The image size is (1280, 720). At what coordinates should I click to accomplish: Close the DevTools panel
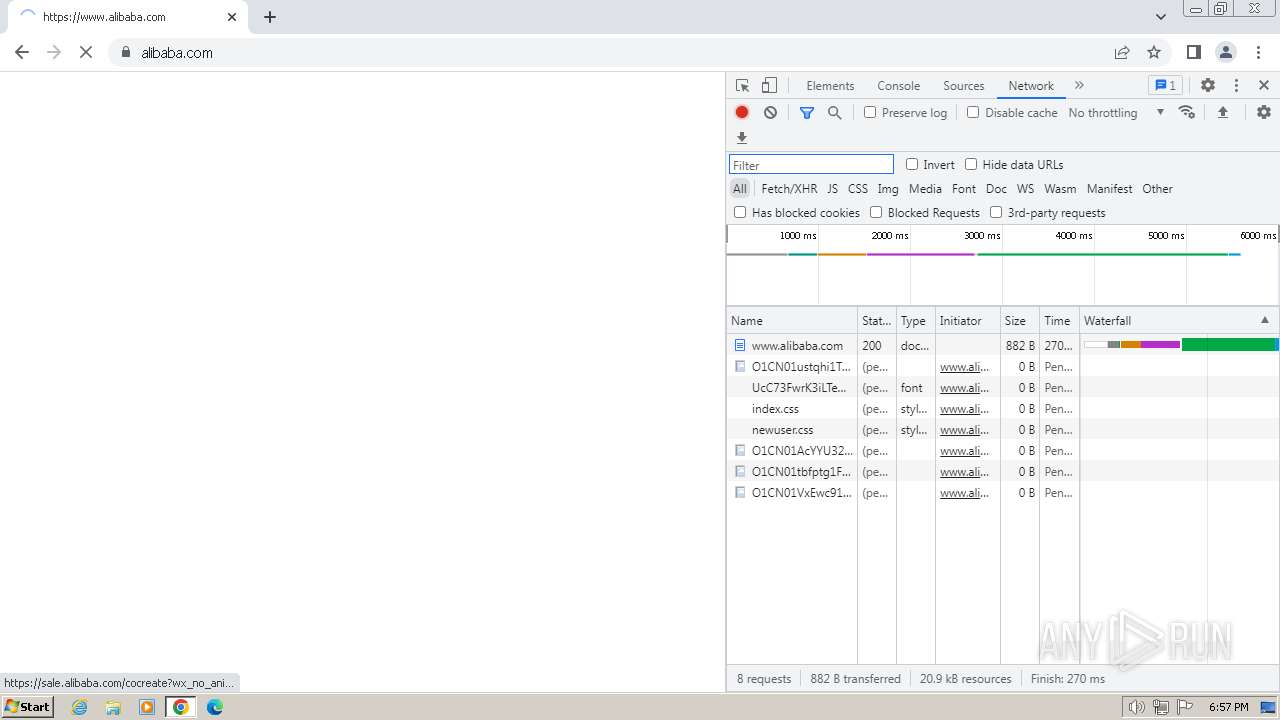[1264, 86]
